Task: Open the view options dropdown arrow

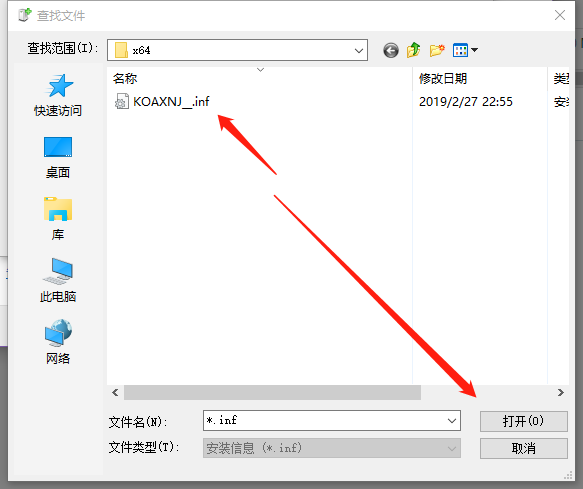Action: 474,50
